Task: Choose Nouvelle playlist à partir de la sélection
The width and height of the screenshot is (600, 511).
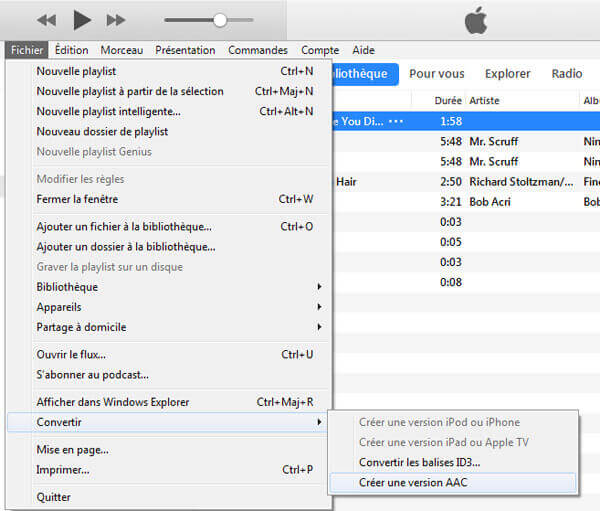Action: [x=168, y=91]
